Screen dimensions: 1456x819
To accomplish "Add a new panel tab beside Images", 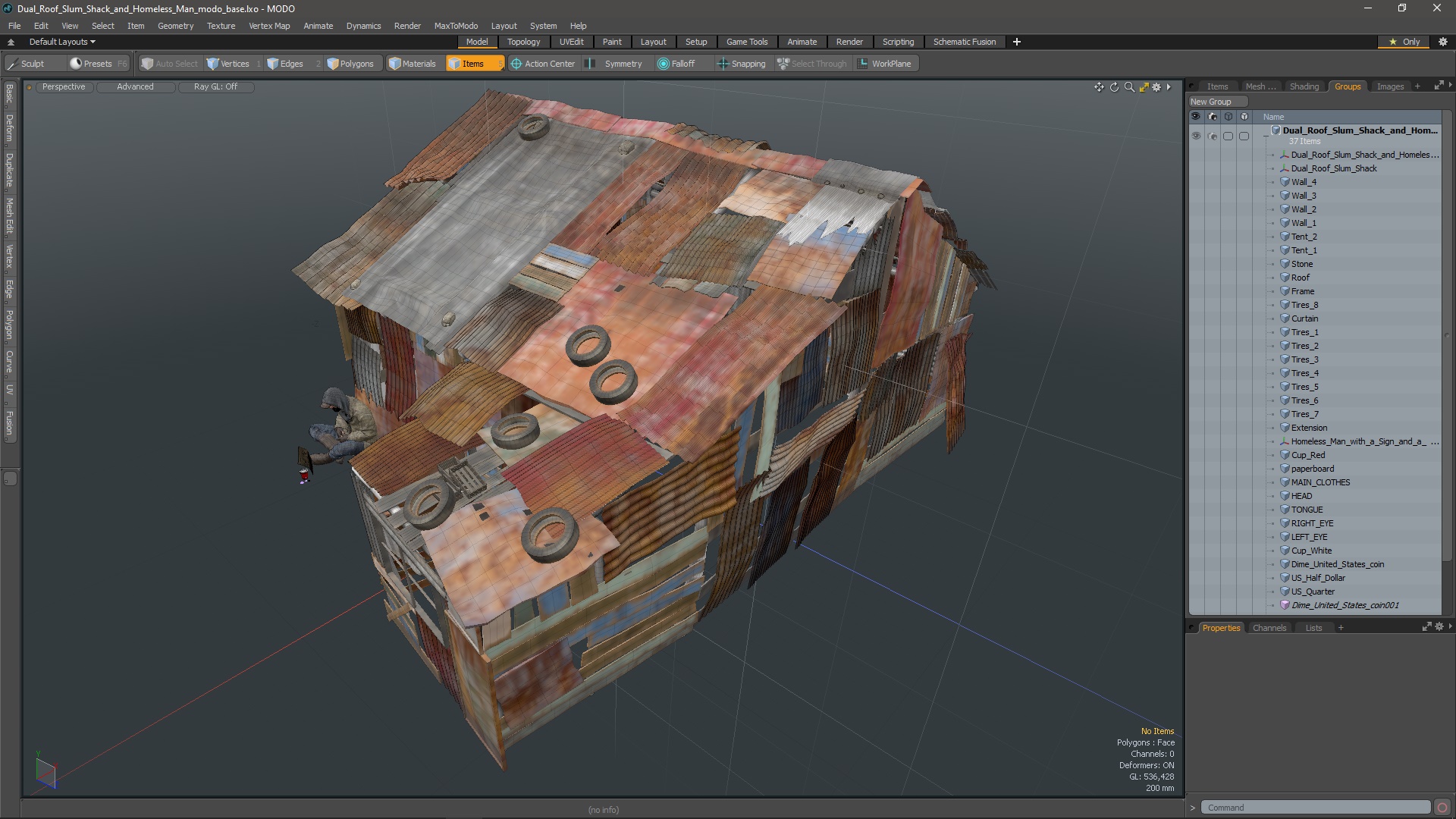I will pos(1417,86).
